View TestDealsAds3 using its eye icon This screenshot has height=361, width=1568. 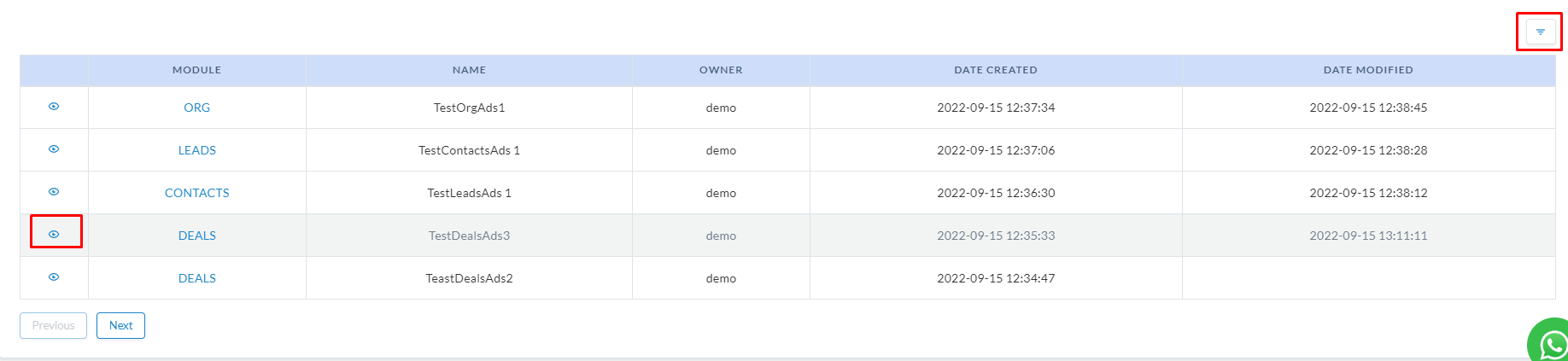click(54, 234)
